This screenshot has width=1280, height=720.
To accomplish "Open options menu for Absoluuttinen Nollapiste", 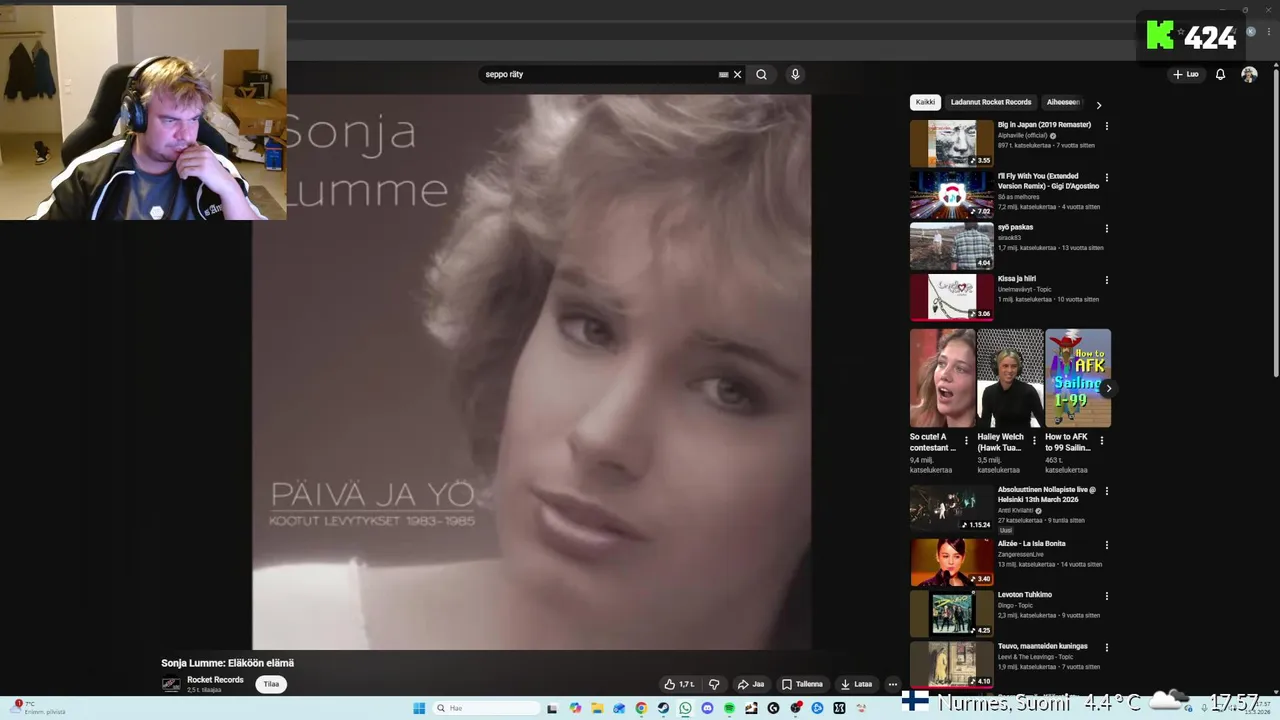I will pos(1106,491).
